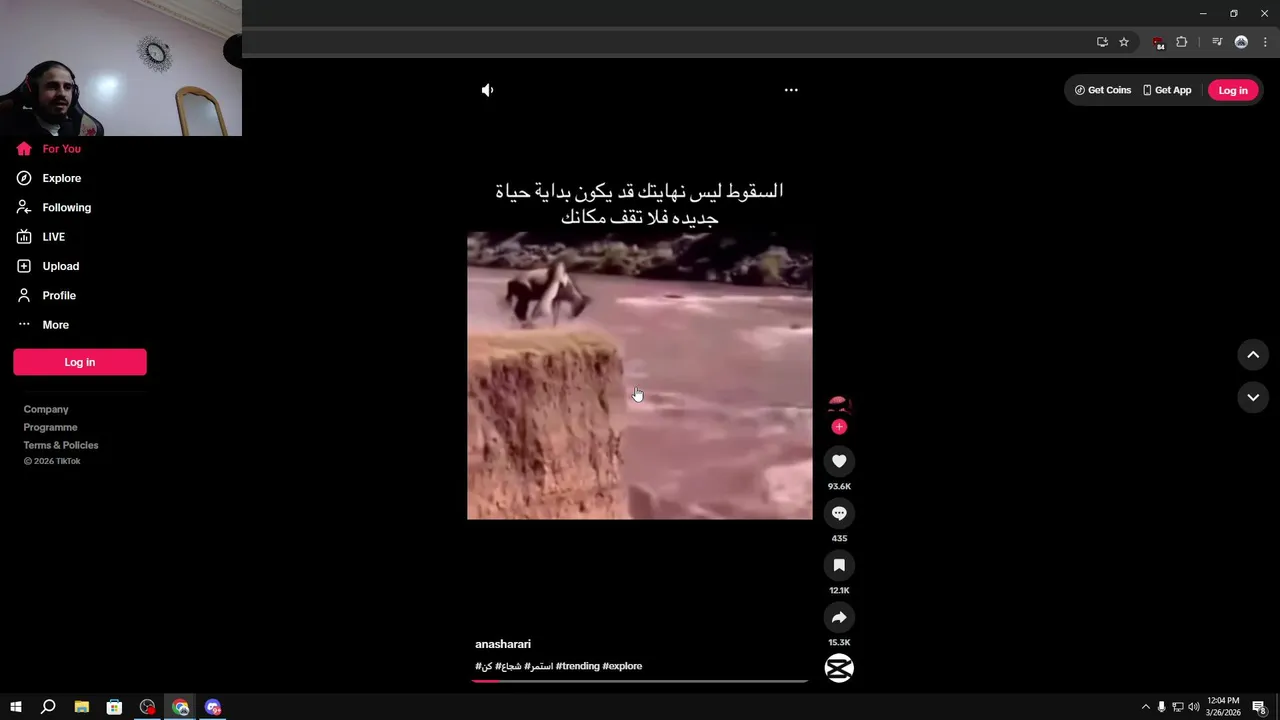Image resolution: width=1280 pixels, height=720 pixels.
Task: Expand the Company footer section
Action: (46, 409)
